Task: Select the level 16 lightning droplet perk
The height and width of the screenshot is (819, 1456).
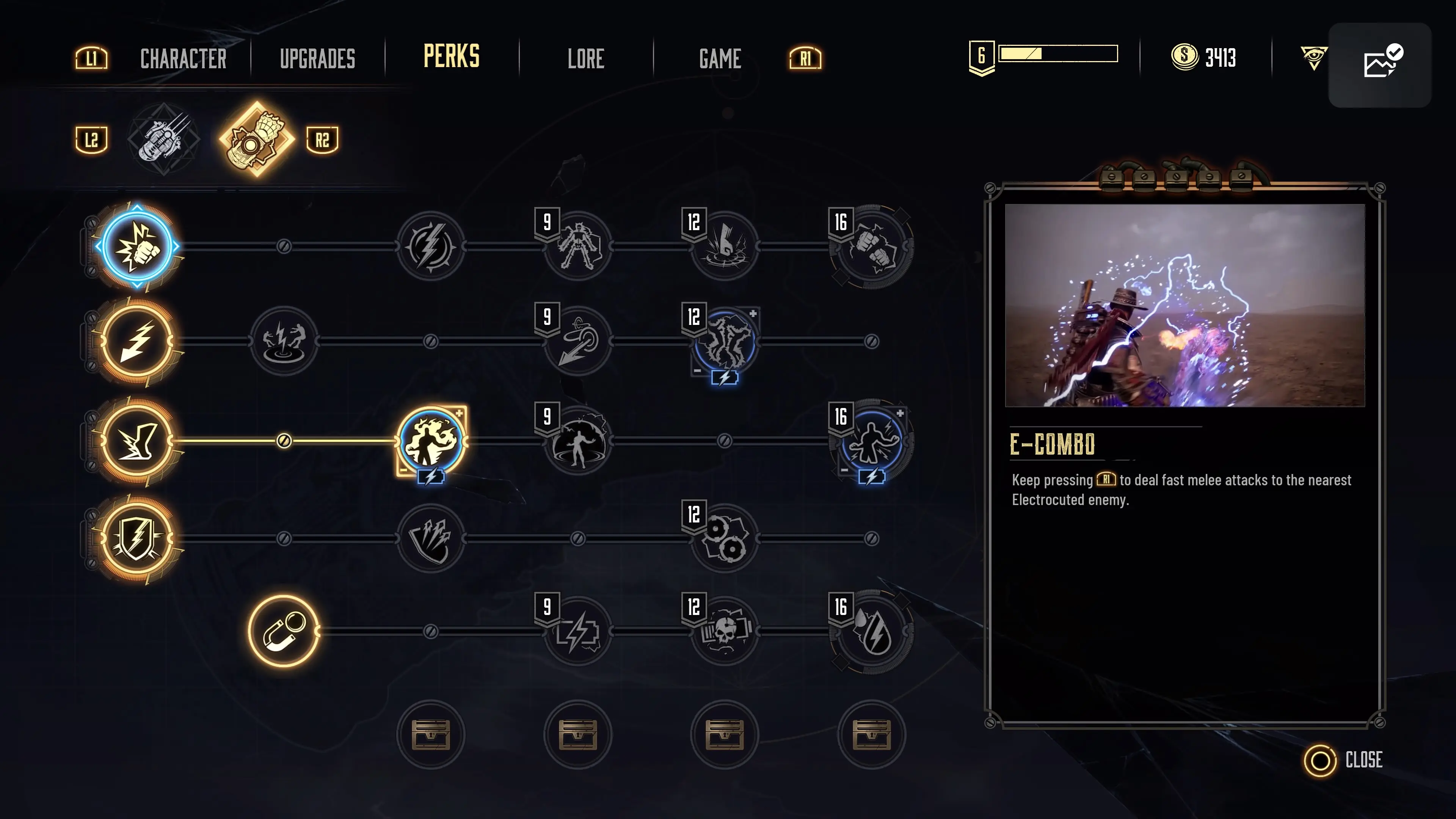Action: [872, 631]
